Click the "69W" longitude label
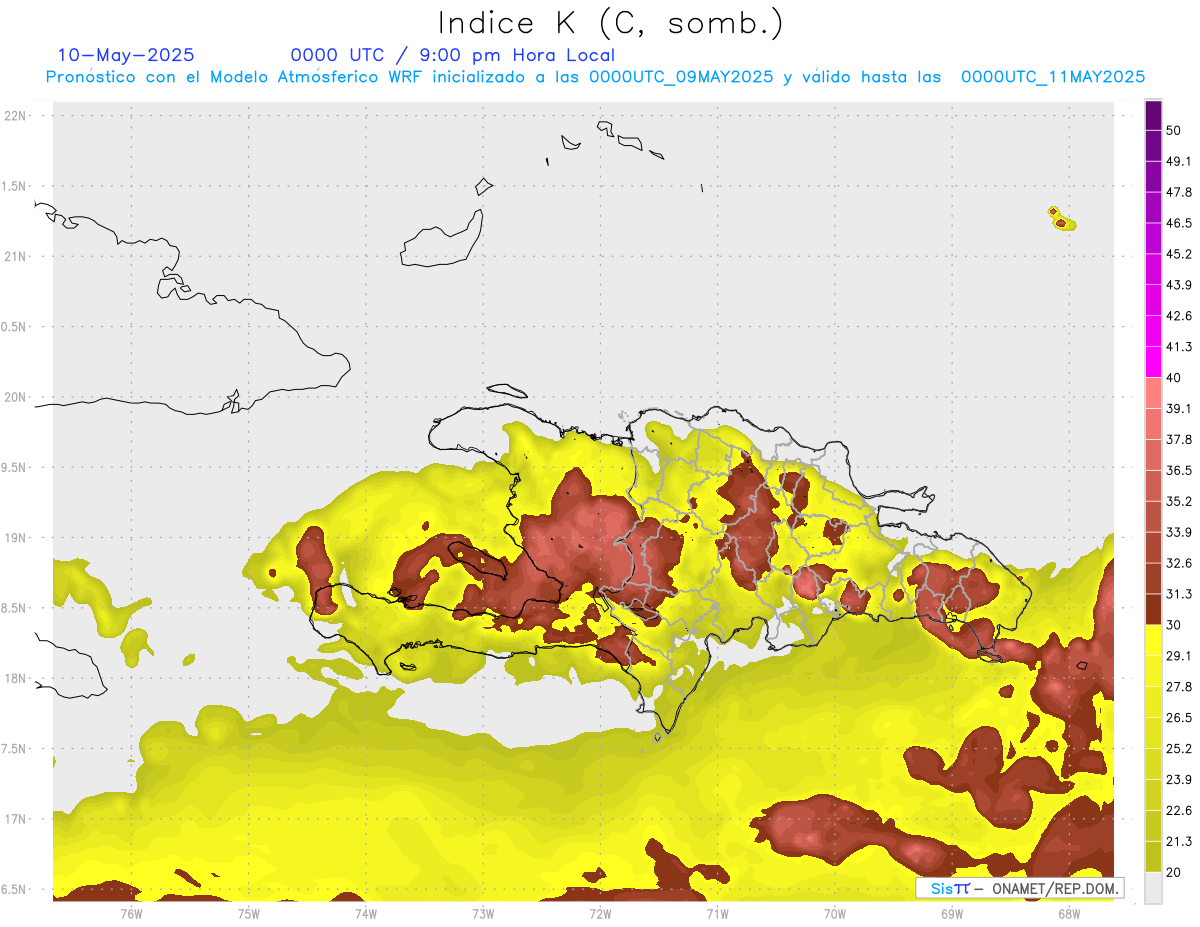 [952, 913]
